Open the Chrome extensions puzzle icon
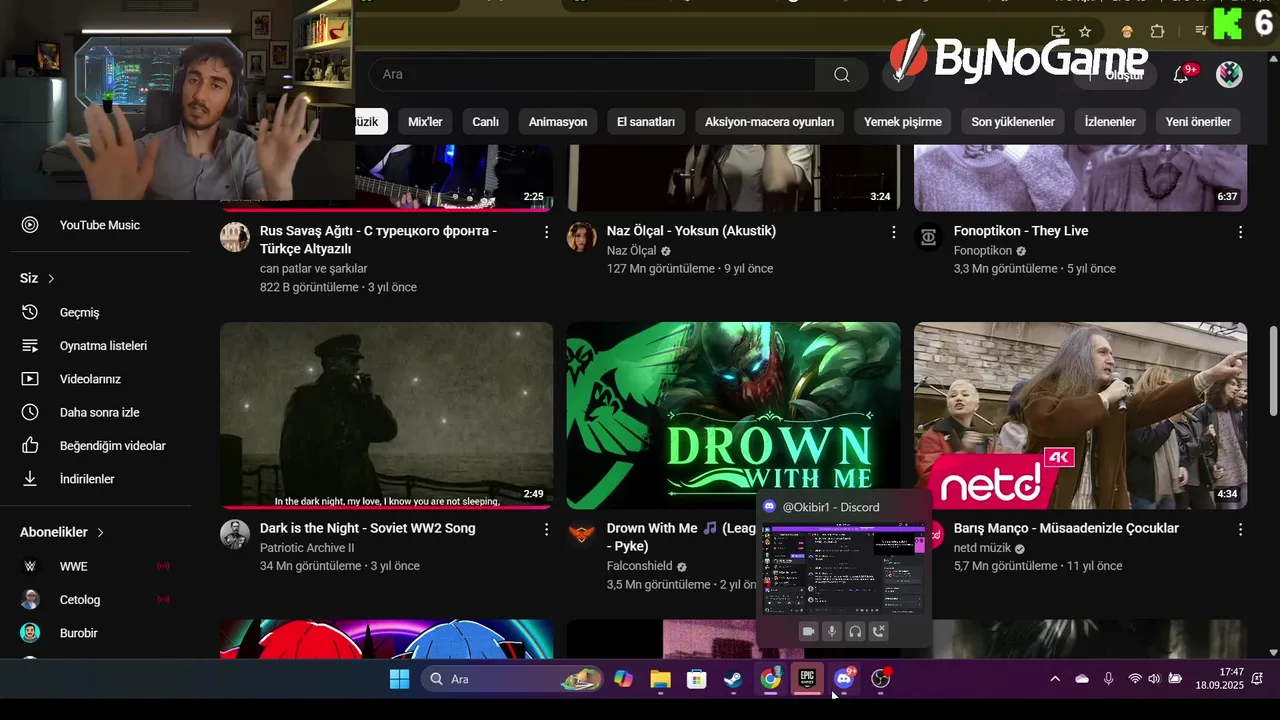This screenshot has height=720, width=1280. point(1158,31)
